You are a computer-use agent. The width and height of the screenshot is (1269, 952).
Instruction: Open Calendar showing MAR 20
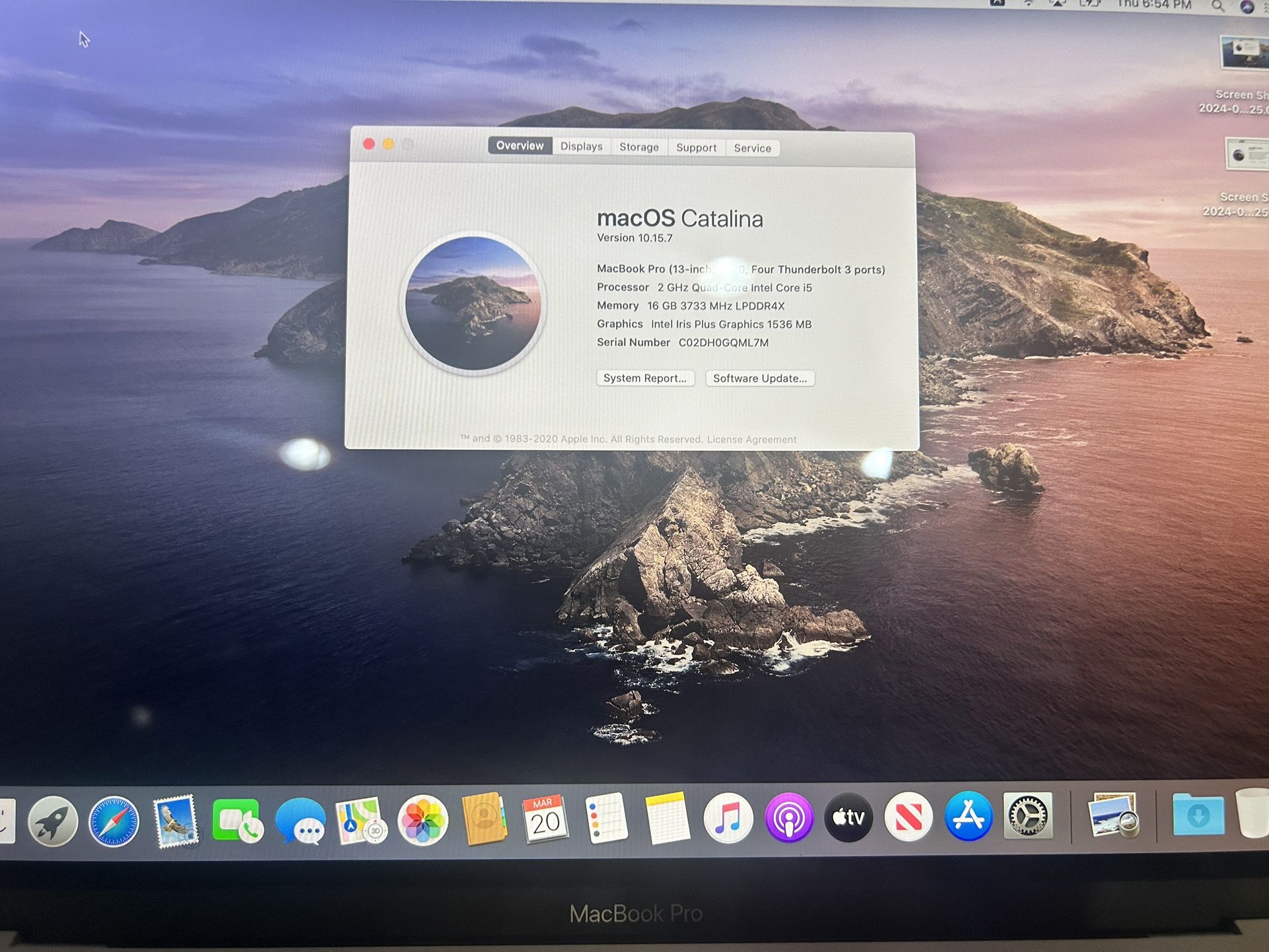pyautogui.click(x=545, y=819)
